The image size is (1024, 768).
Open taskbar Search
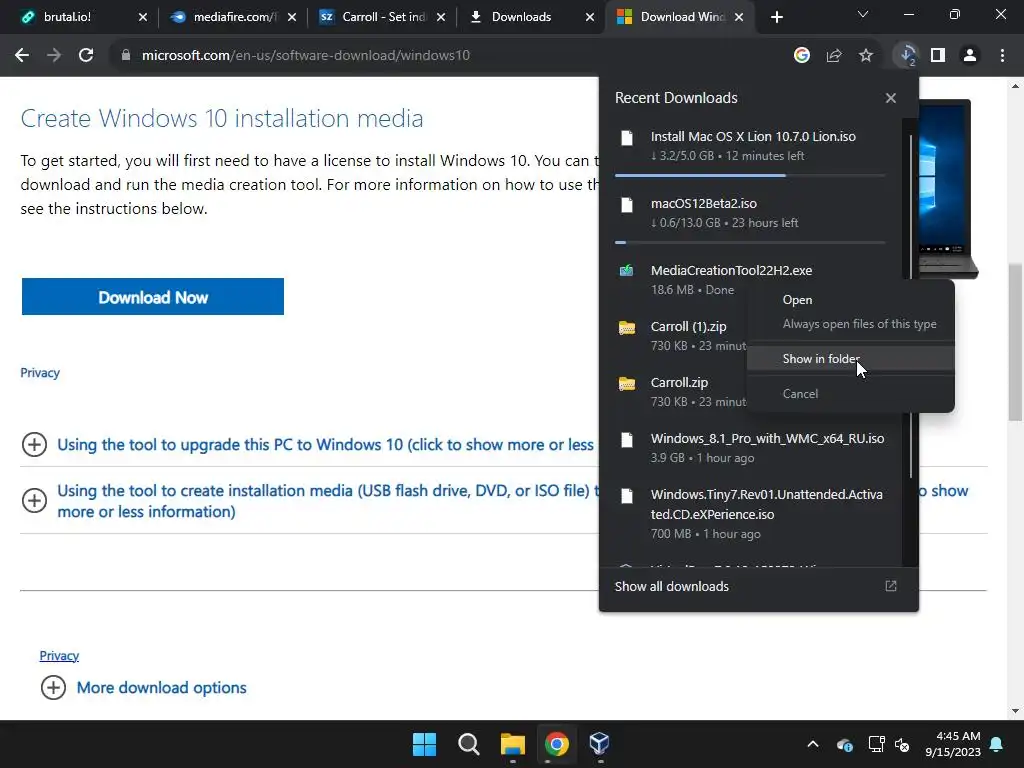(x=469, y=744)
